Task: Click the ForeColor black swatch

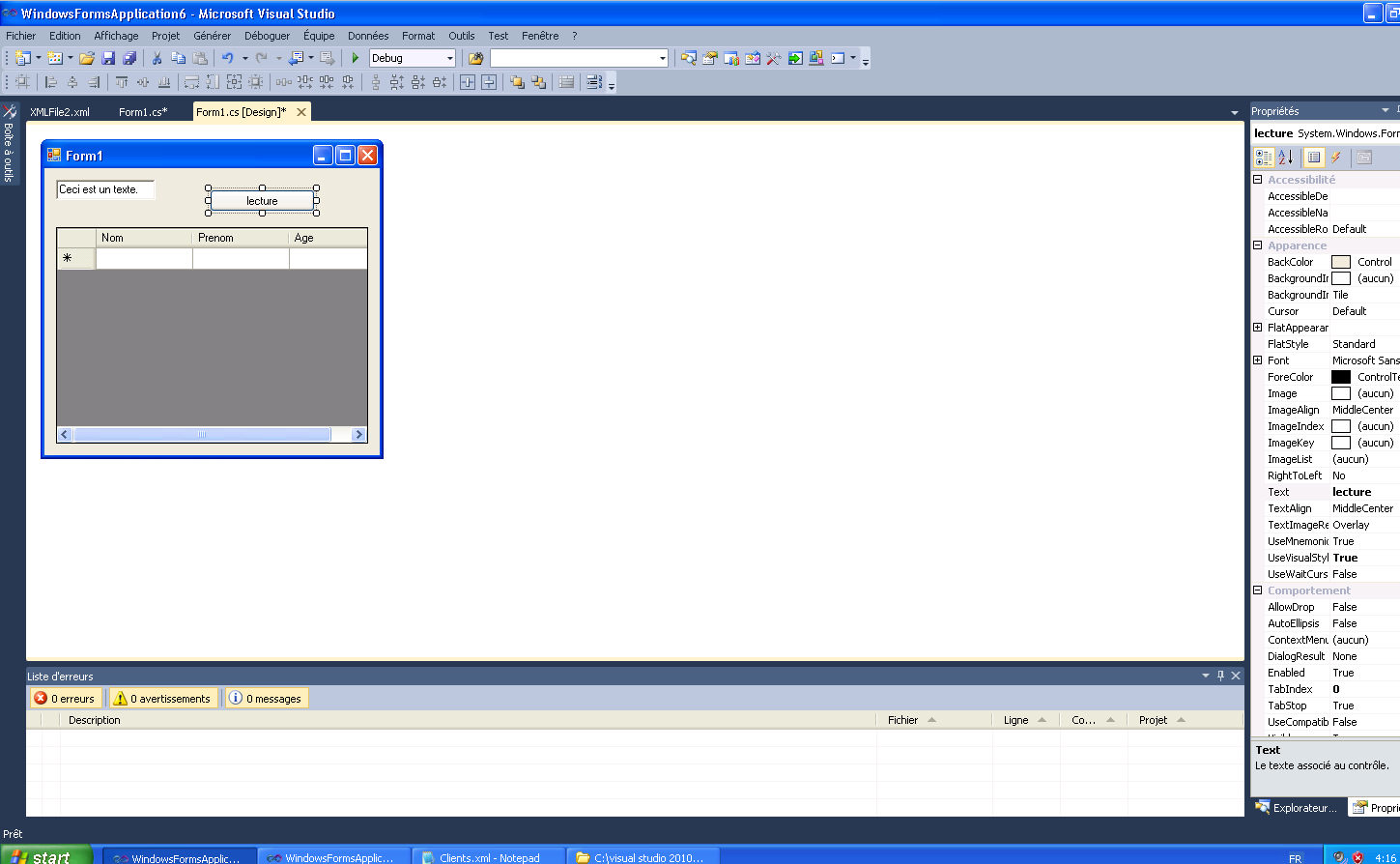Action: 1341,377
